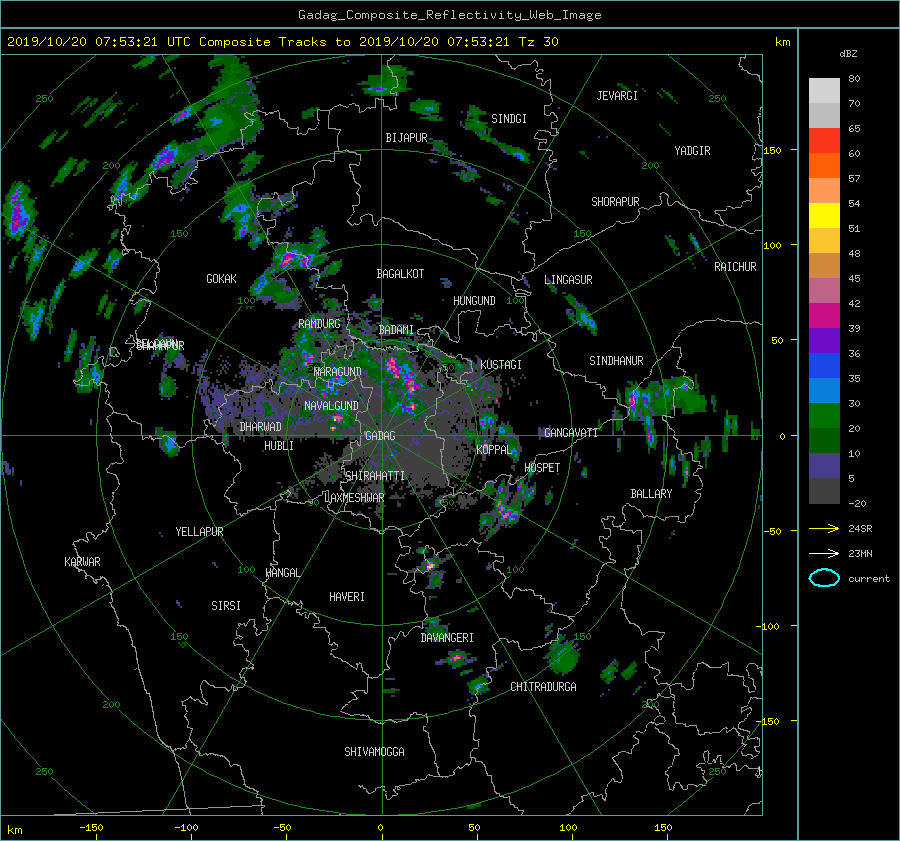Click the -150 value on bottom km axis
Screen dimensions: 900x841
click(91, 827)
